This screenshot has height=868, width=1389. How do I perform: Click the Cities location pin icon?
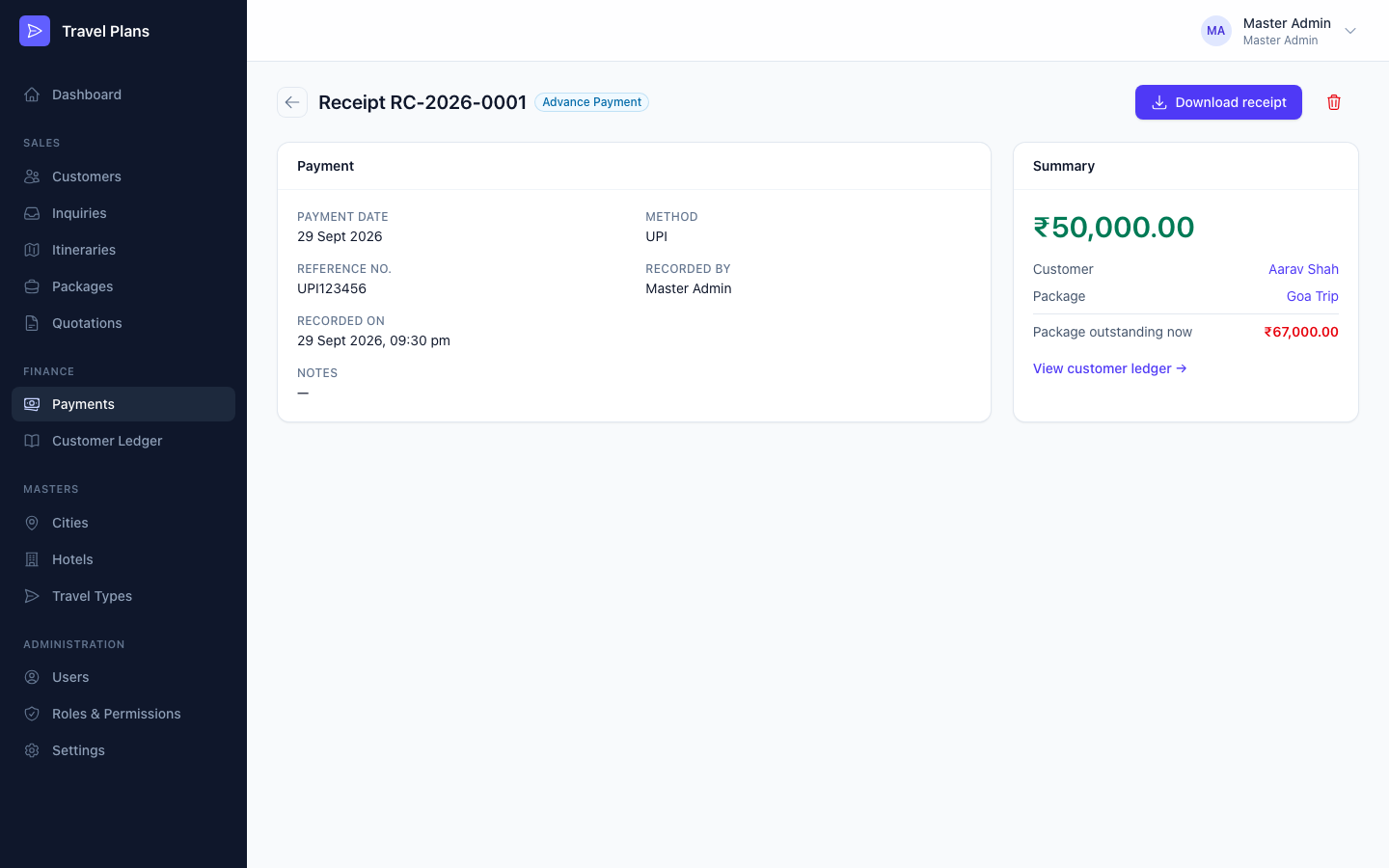click(32, 523)
